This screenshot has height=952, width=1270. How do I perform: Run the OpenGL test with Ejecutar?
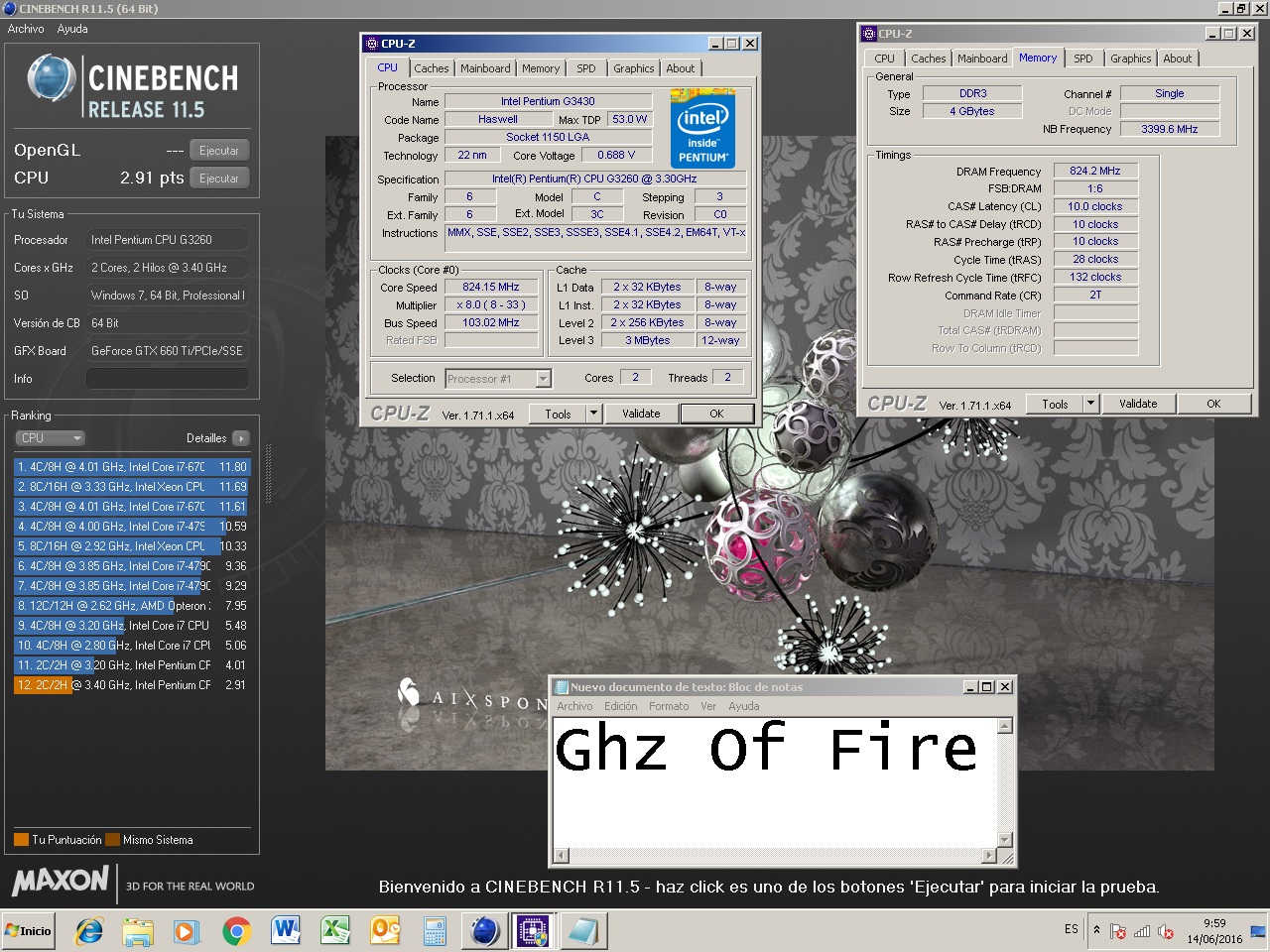tap(218, 151)
